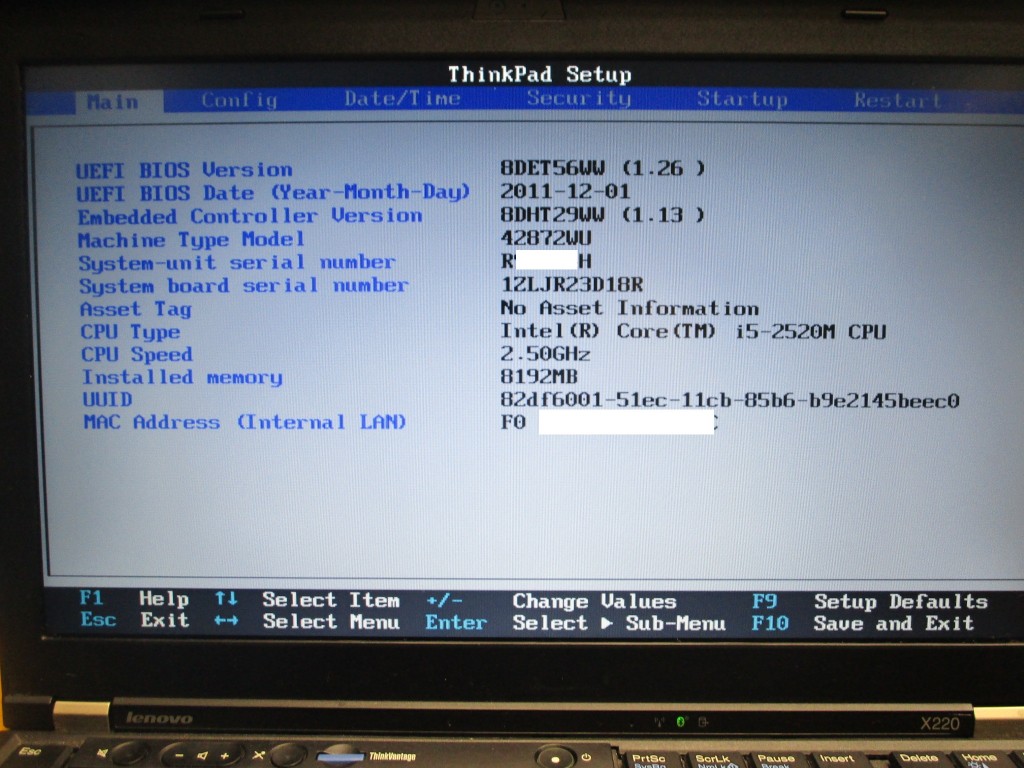Image resolution: width=1024 pixels, height=768 pixels.
Task: Select the UUID value starting 82df6001
Action: (x=729, y=400)
